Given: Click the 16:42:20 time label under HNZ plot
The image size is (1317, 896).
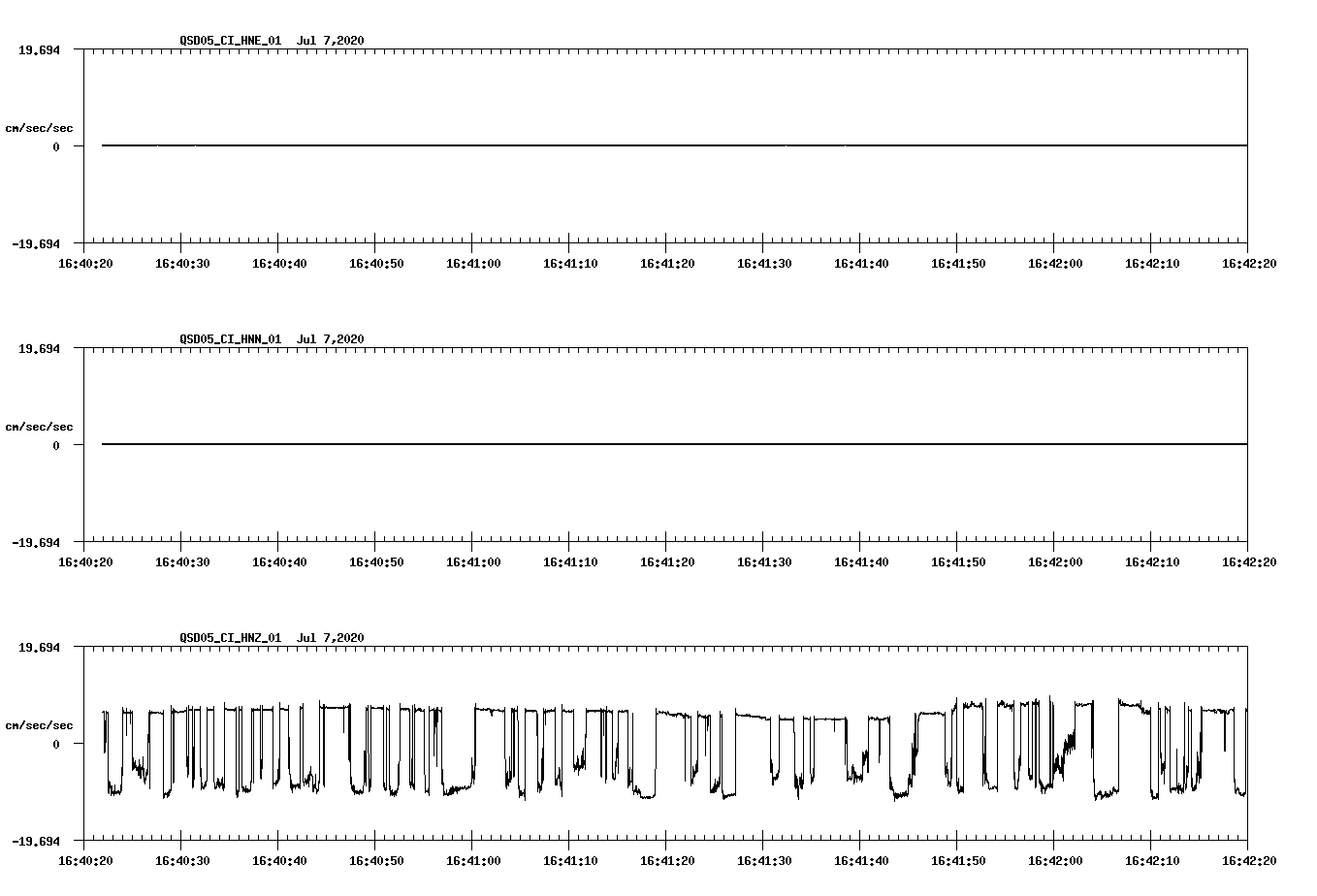Looking at the screenshot, I should click(1249, 861).
